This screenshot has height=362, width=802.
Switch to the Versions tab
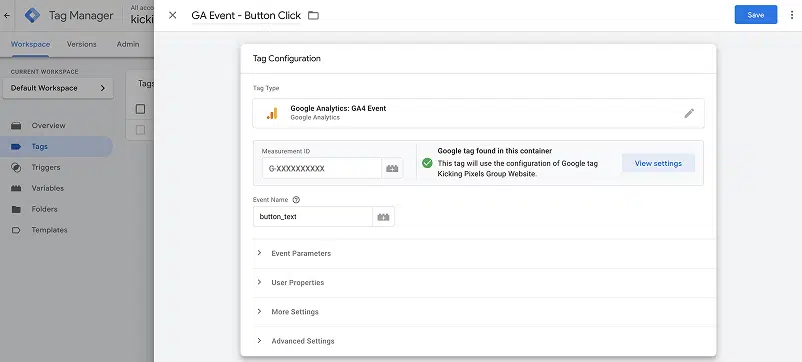[x=81, y=44]
